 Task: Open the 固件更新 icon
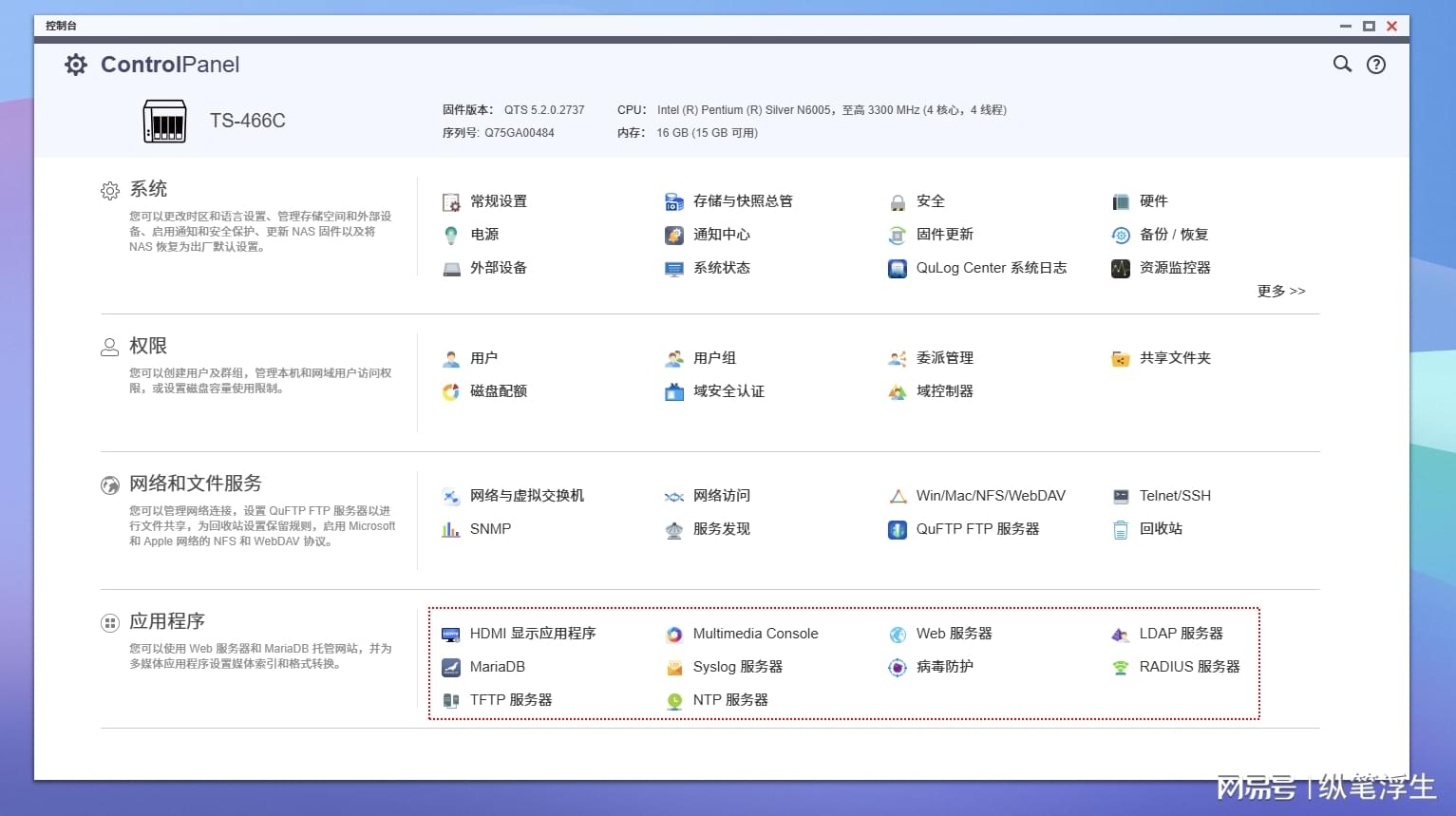tap(898, 235)
